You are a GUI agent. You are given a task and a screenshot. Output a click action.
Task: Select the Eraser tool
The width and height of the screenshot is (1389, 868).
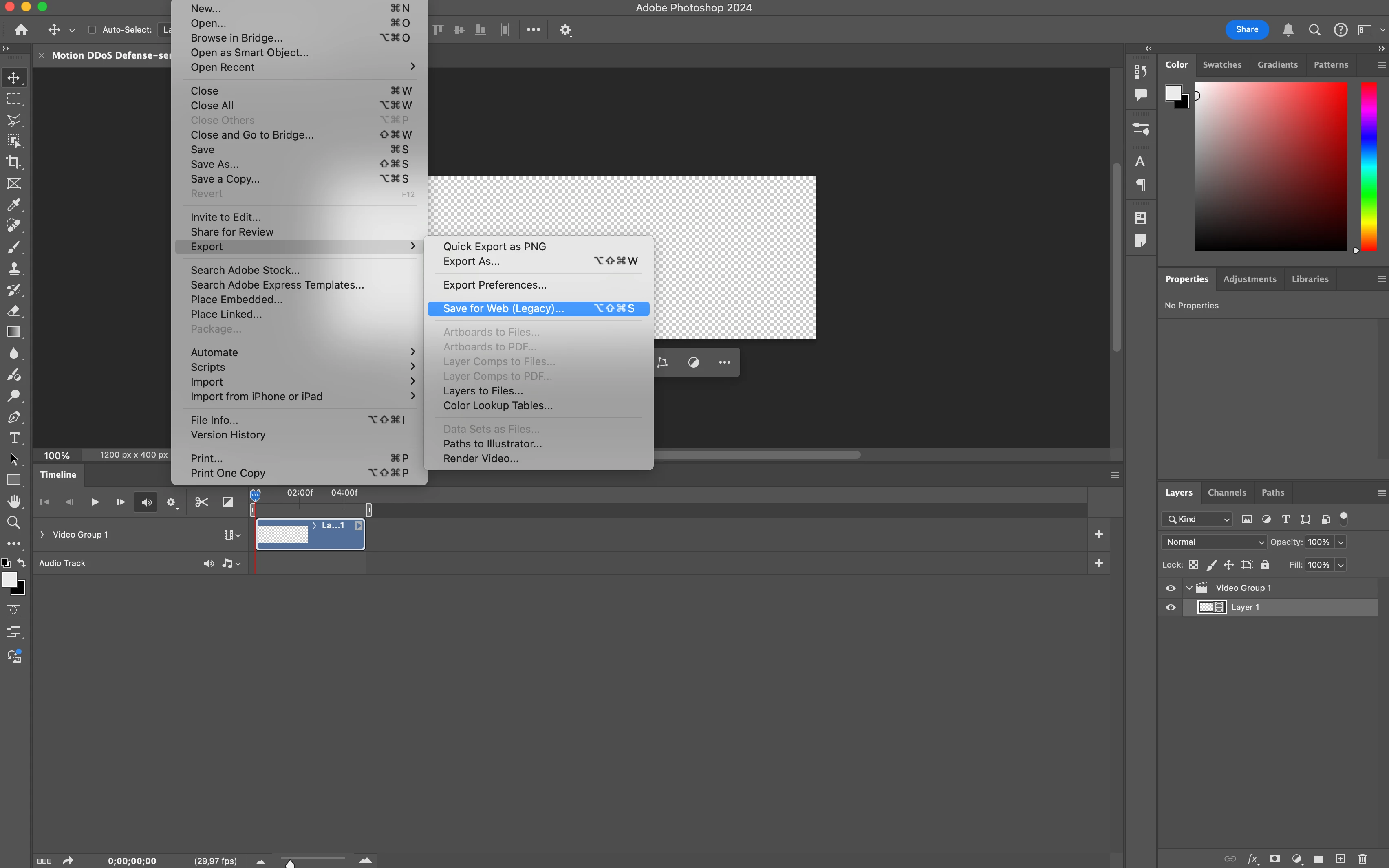point(14,311)
